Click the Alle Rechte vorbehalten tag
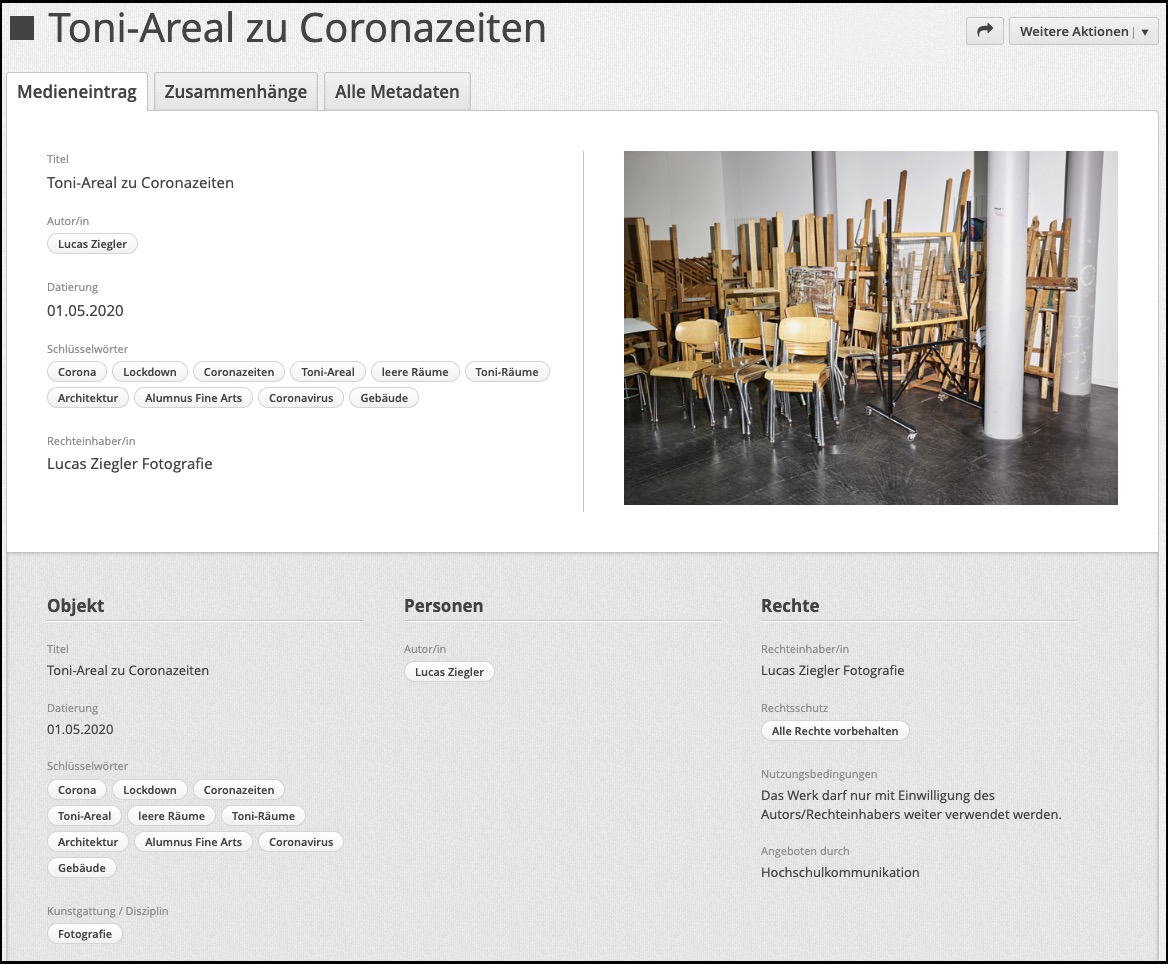 point(835,731)
